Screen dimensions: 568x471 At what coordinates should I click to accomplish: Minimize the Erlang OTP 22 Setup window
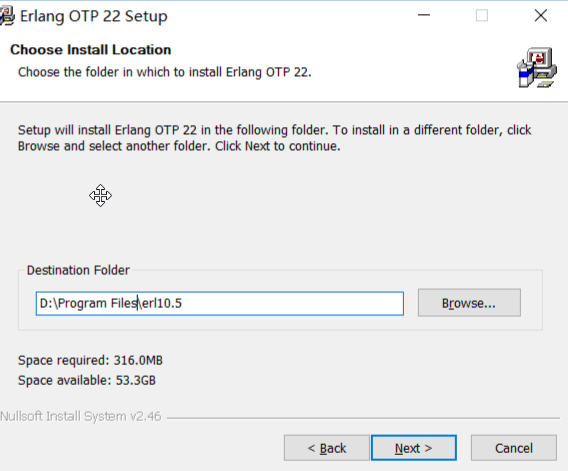(x=423, y=16)
